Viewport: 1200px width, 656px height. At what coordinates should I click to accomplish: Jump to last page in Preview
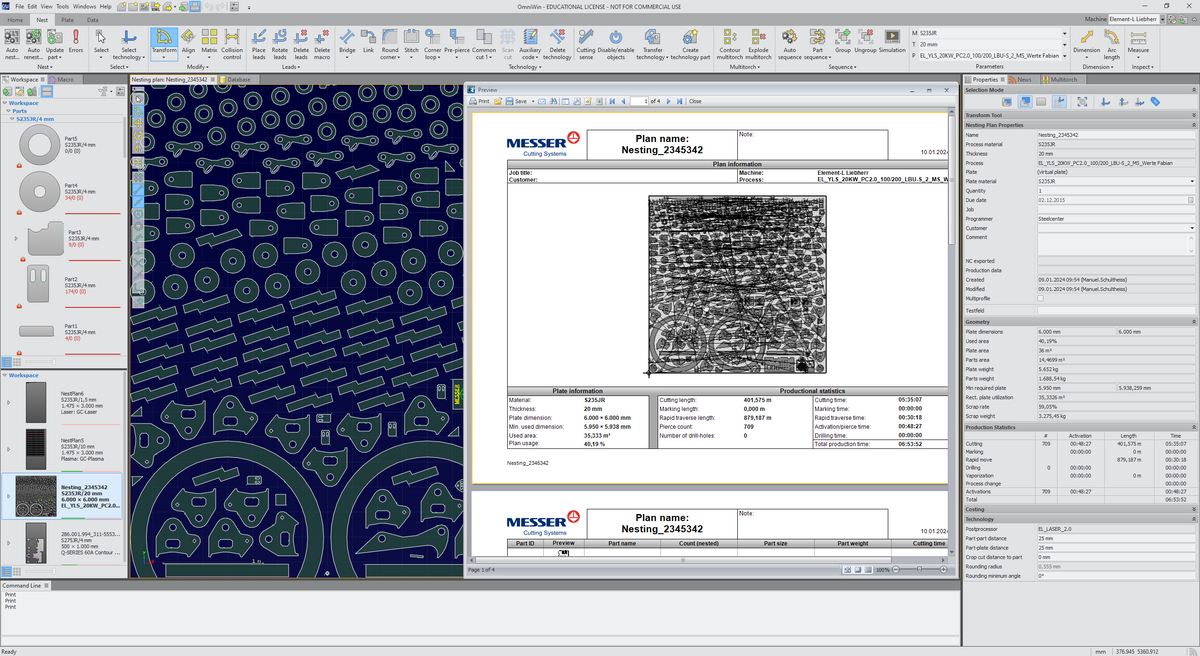coord(680,101)
